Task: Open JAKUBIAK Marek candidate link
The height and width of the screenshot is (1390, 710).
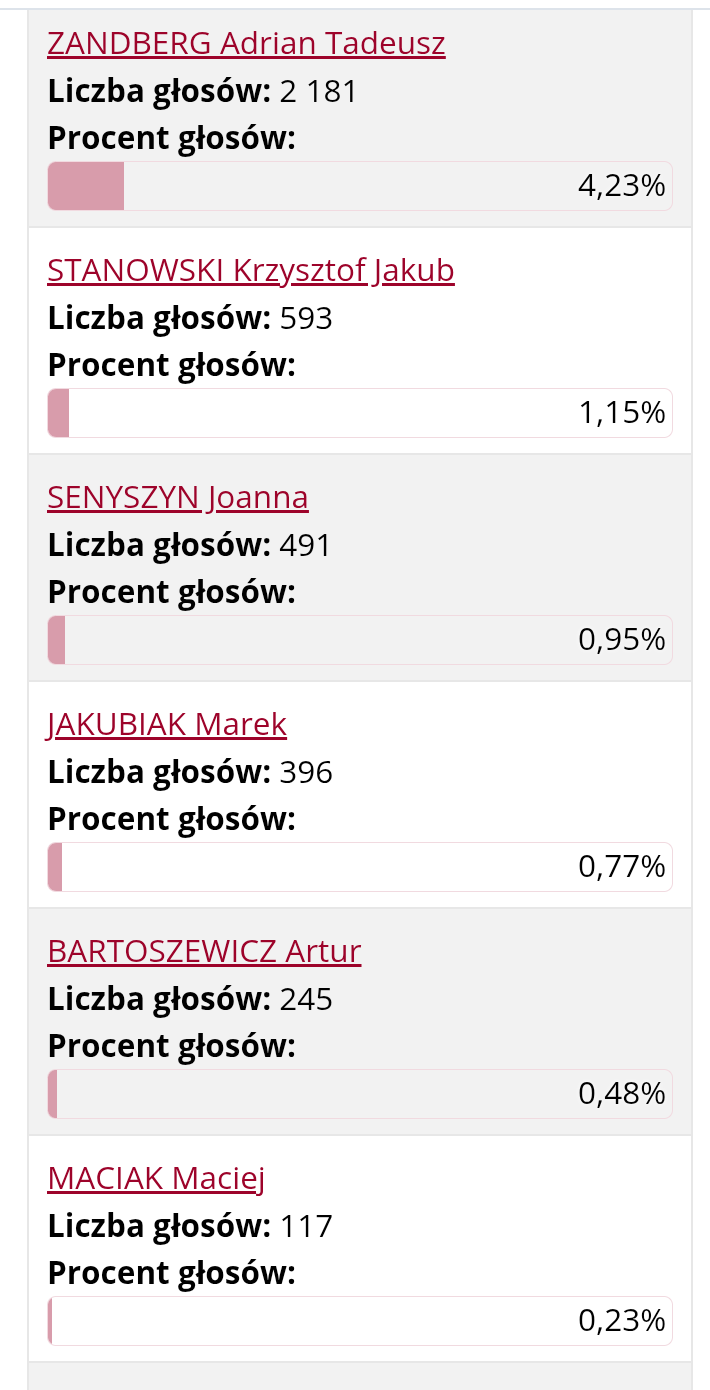Action: (x=167, y=725)
